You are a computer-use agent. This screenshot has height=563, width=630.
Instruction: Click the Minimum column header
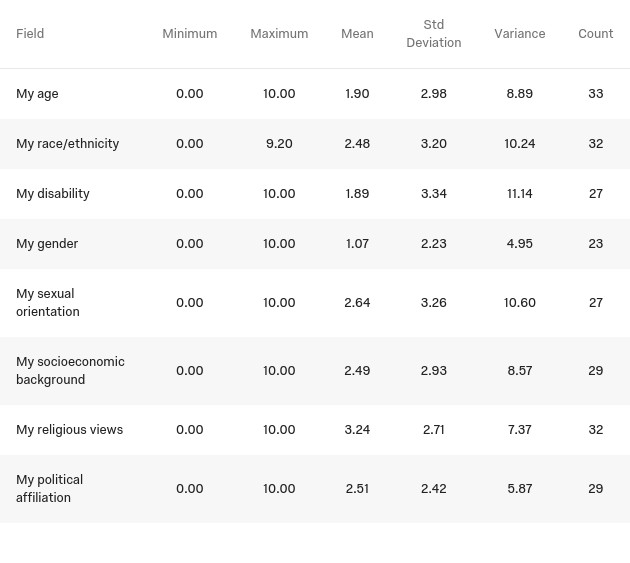[189, 34]
